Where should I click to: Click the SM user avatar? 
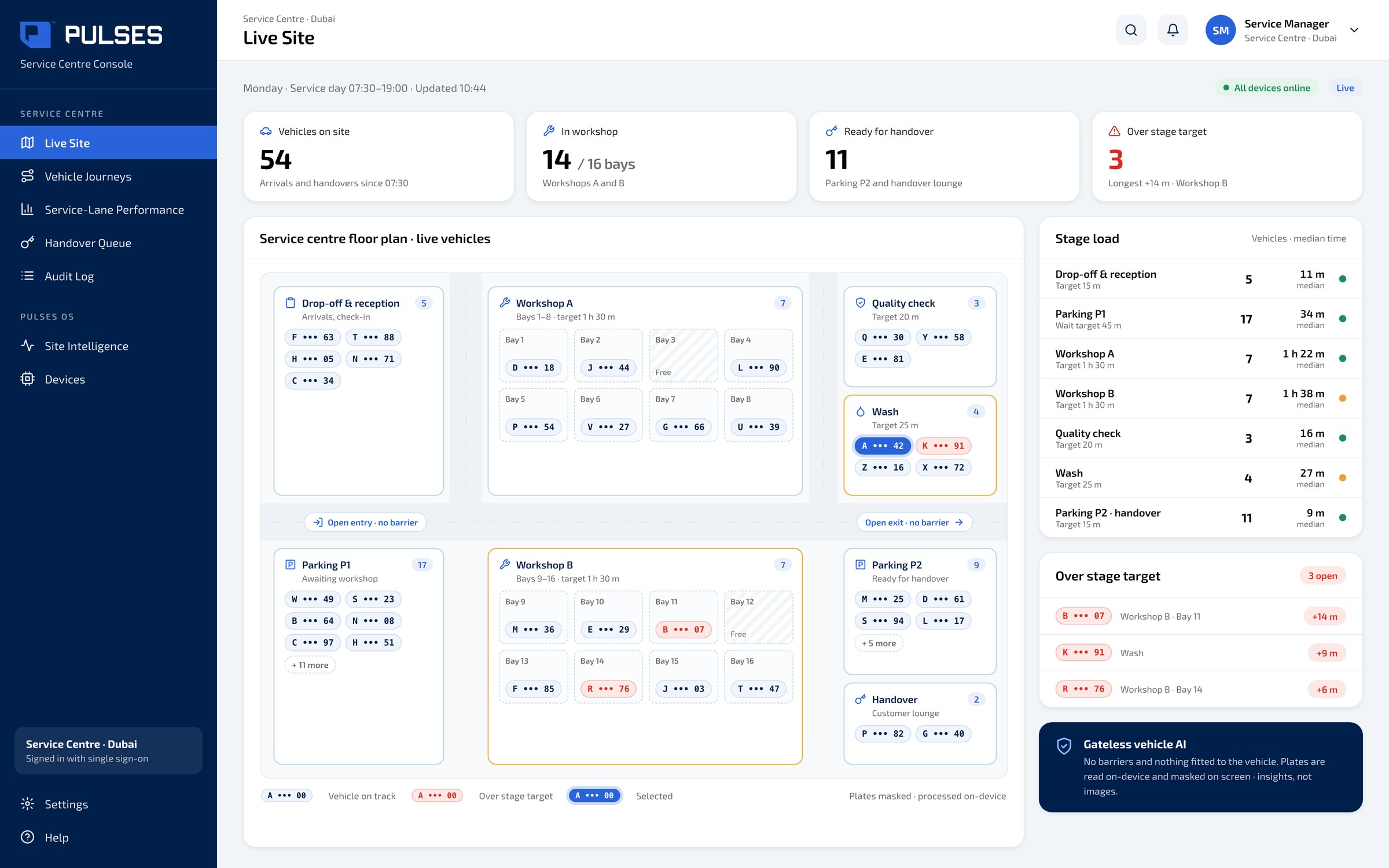[x=1221, y=30]
